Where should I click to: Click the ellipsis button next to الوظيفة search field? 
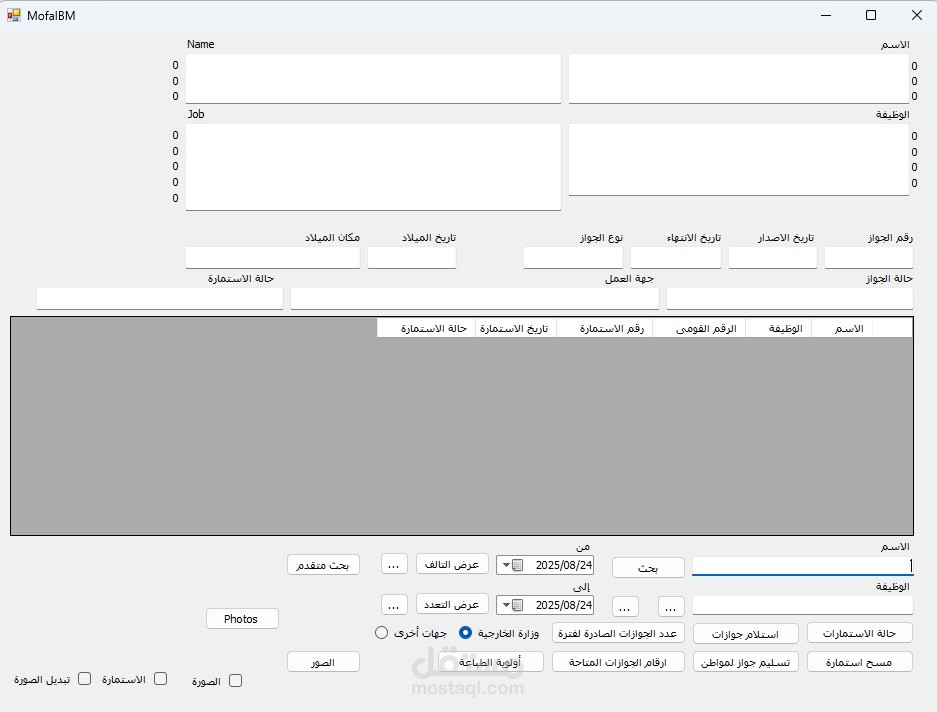pyautogui.click(x=671, y=607)
